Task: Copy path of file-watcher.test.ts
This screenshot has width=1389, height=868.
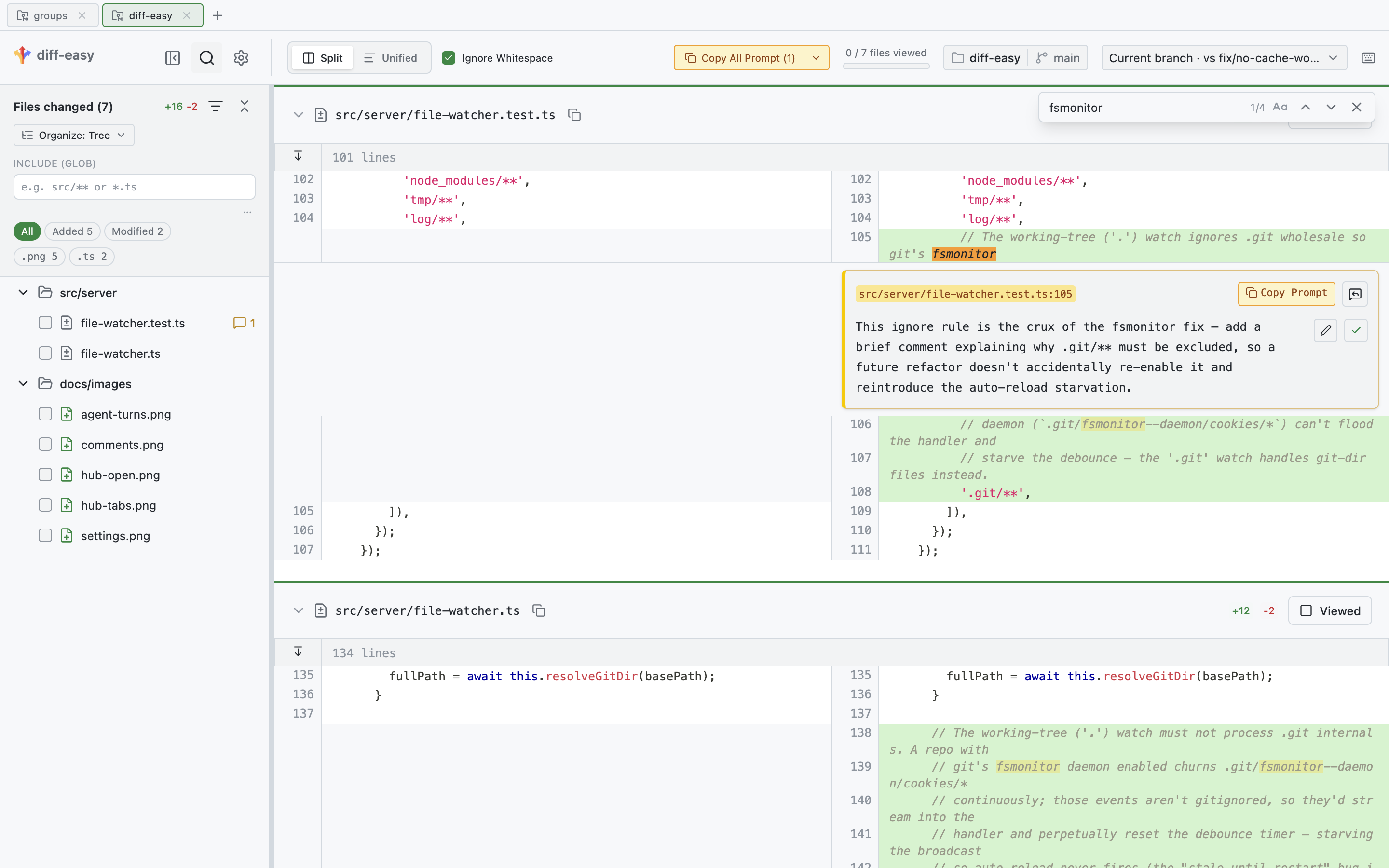Action: [x=574, y=115]
